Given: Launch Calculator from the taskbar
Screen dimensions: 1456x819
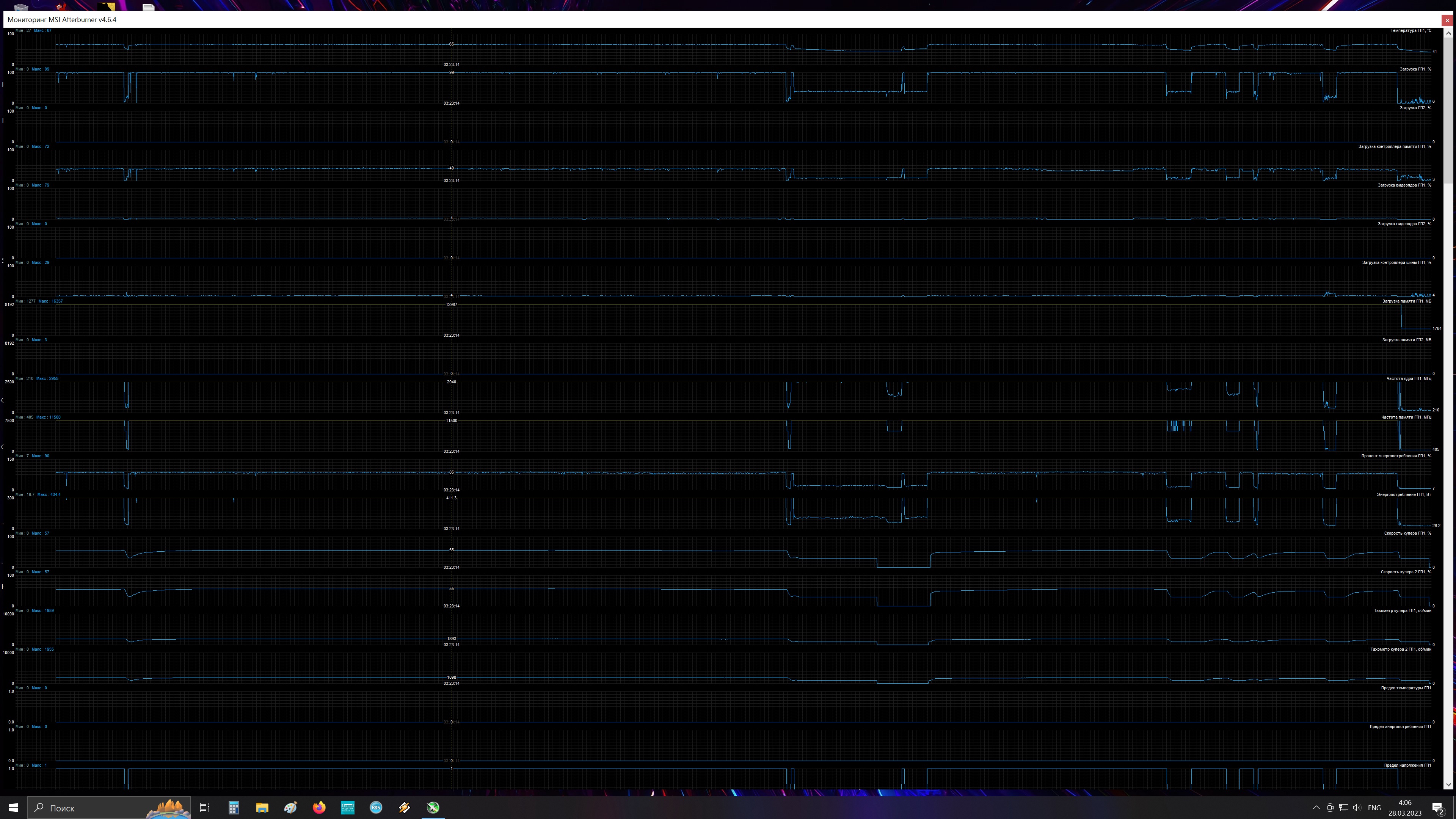Looking at the screenshot, I should [x=234, y=808].
